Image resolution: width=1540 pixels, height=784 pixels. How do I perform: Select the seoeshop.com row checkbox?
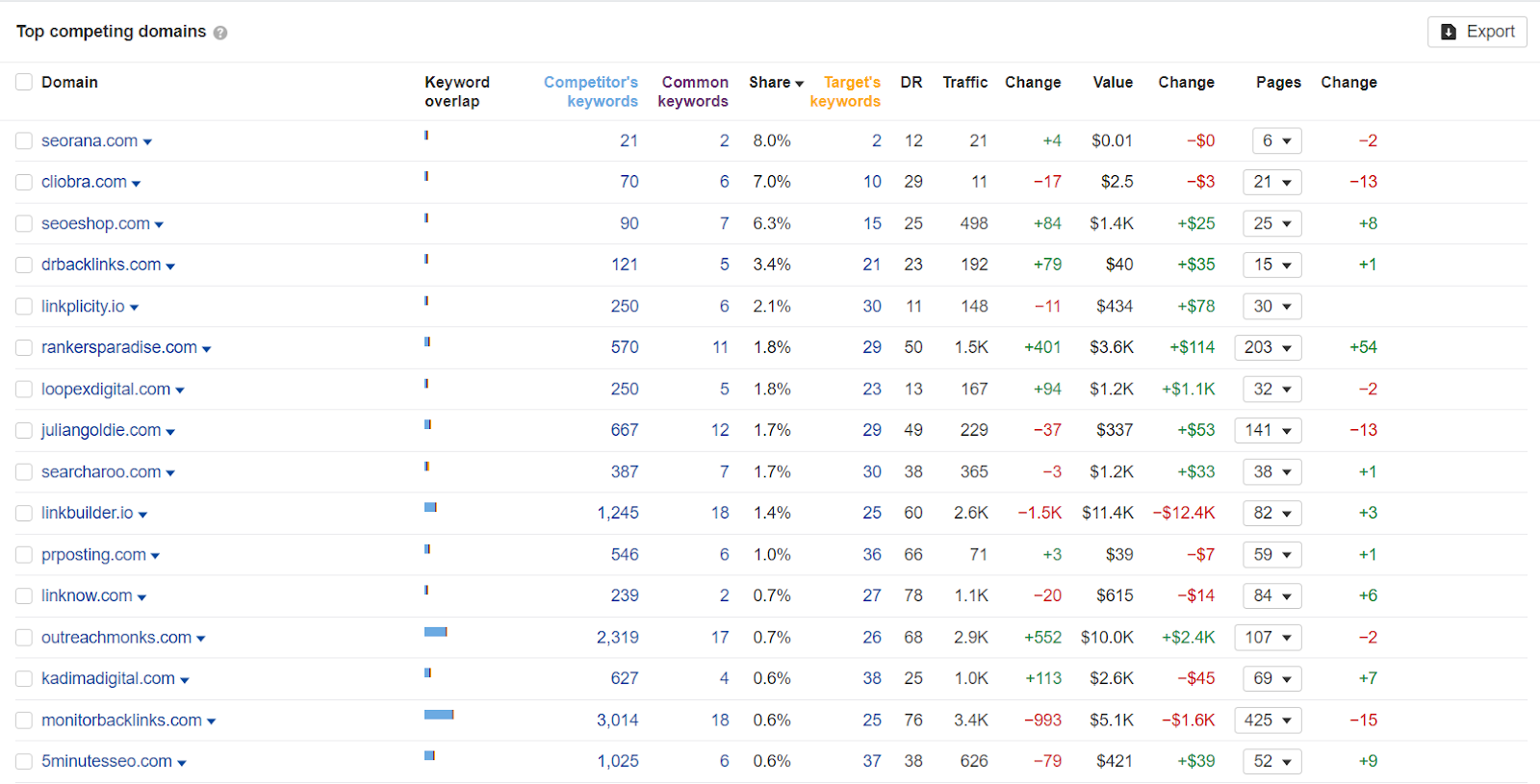pyautogui.click(x=24, y=224)
